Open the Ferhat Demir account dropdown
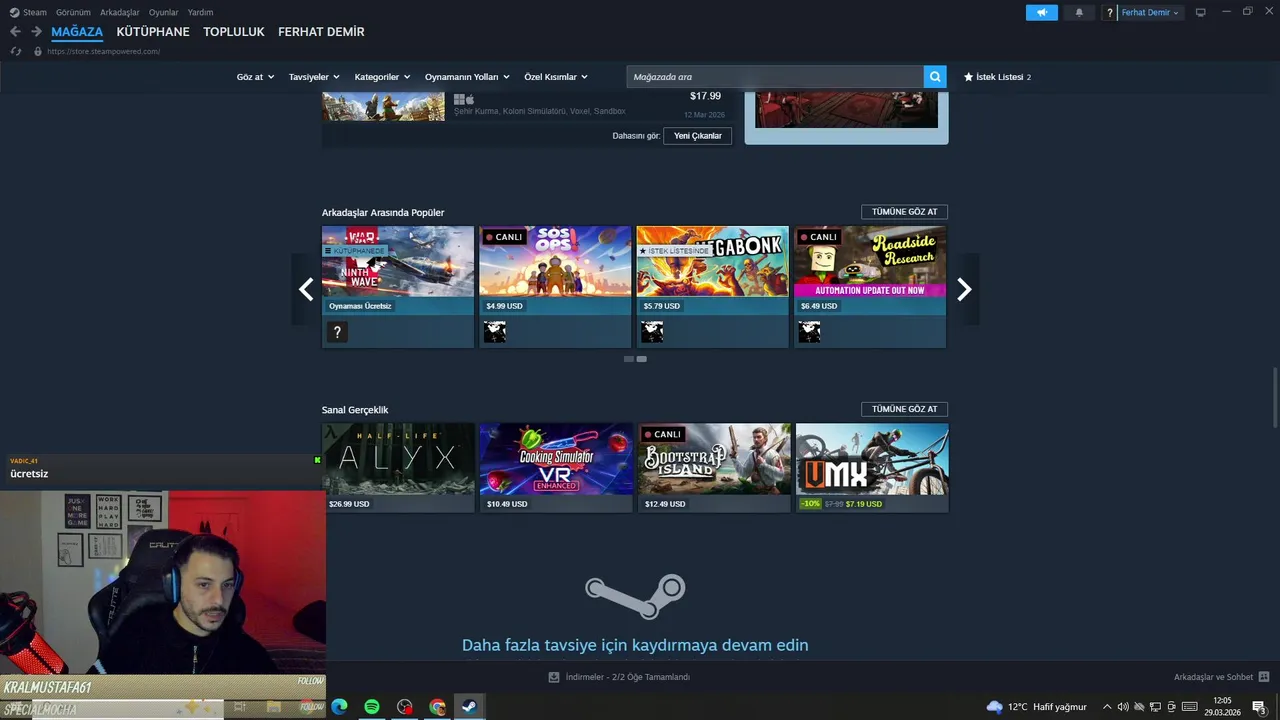Viewport: 1280px width, 720px height. [1150, 13]
